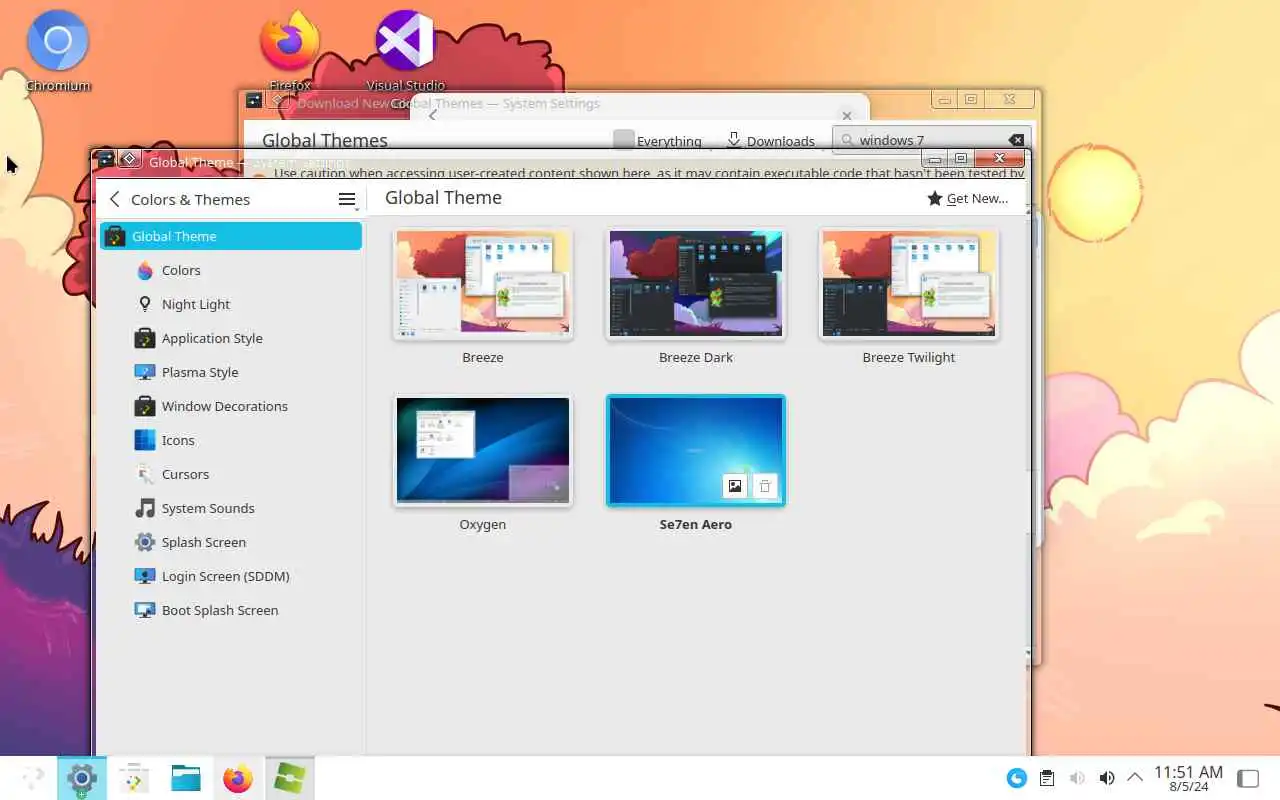Focus the 'windows 7' search field
Screen dimensions: 1280x800
point(930,140)
